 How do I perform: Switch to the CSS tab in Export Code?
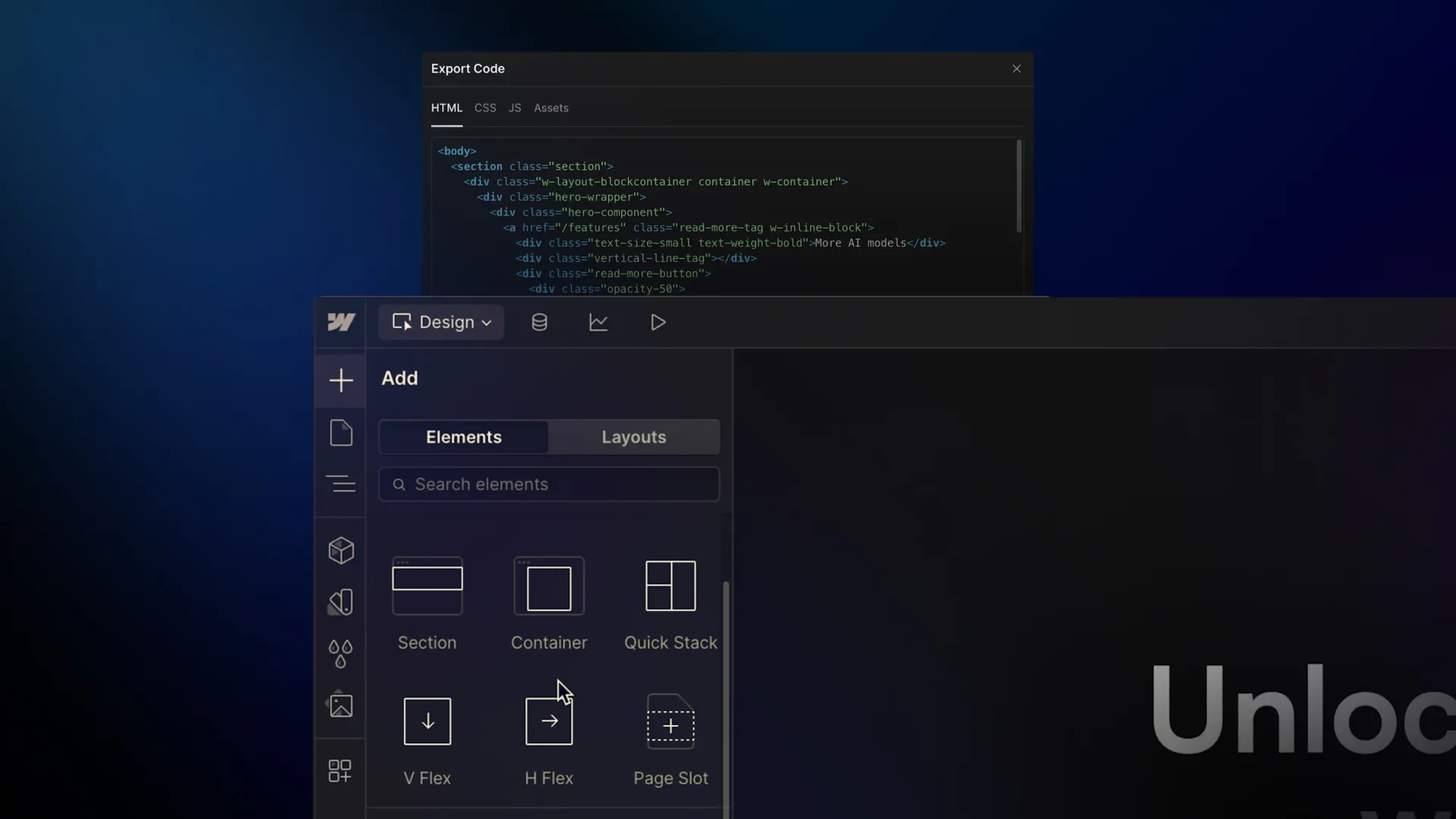click(485, 107)
